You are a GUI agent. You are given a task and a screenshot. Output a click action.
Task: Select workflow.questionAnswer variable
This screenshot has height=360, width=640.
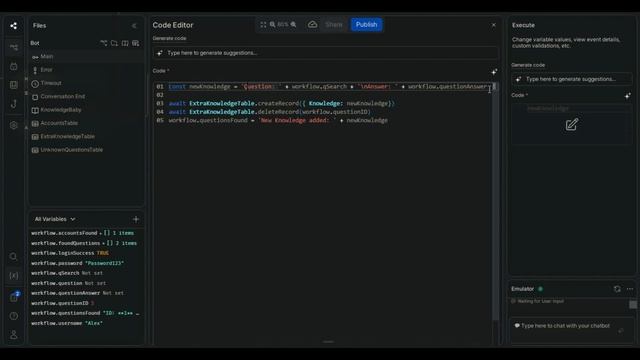click(x=78, y=293)
